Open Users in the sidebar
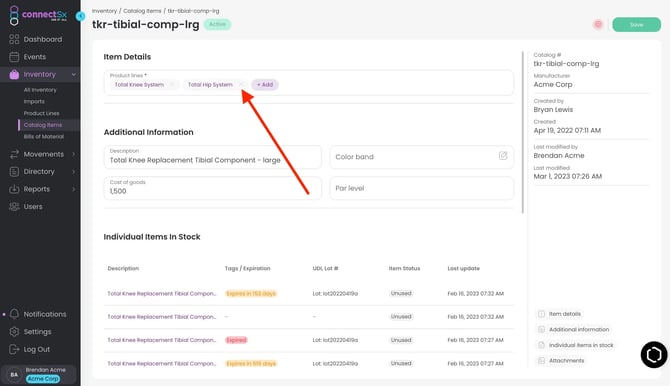This screenshot has width=670, height=386. [33, 206]
